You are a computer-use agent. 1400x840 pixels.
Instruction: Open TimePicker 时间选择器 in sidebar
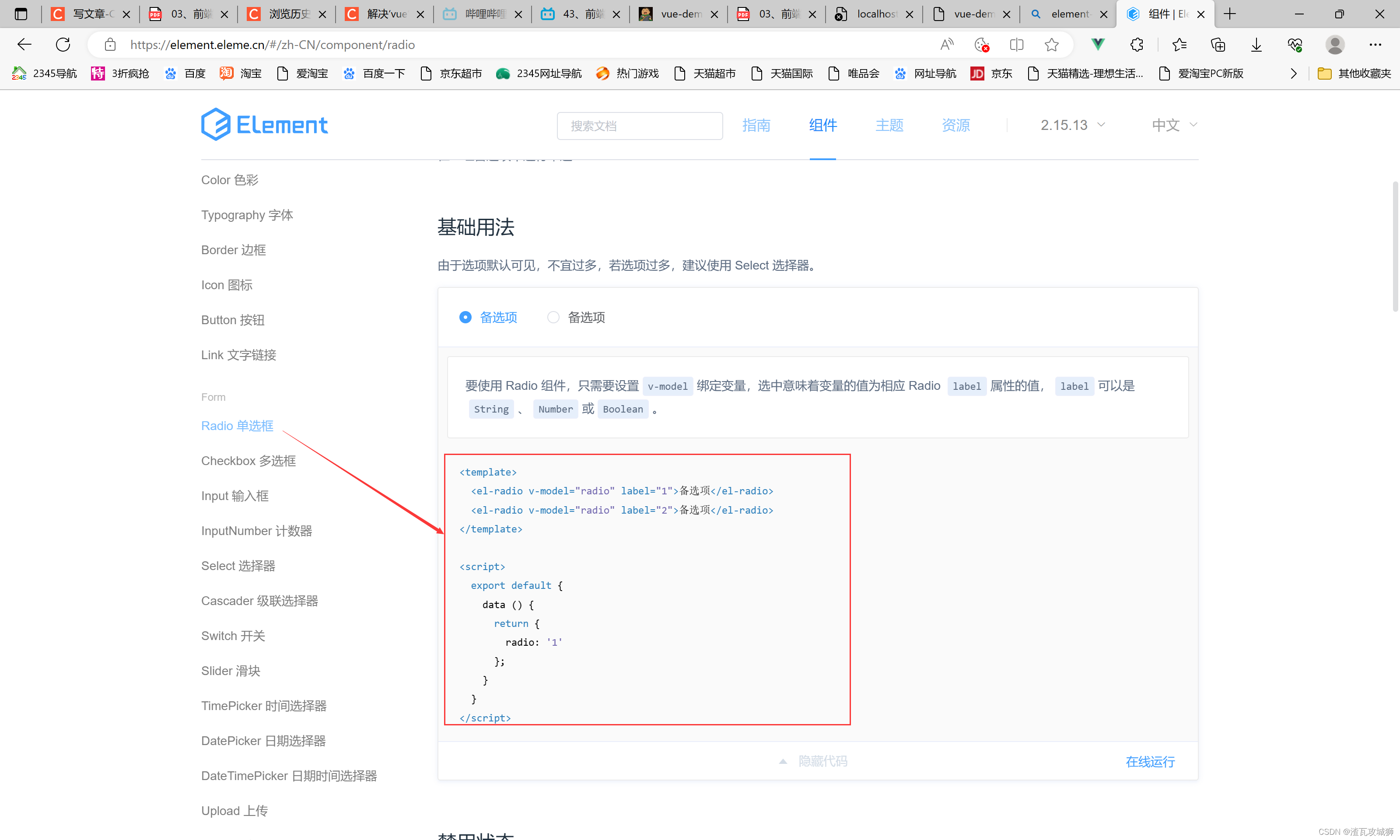coord(264,706)
